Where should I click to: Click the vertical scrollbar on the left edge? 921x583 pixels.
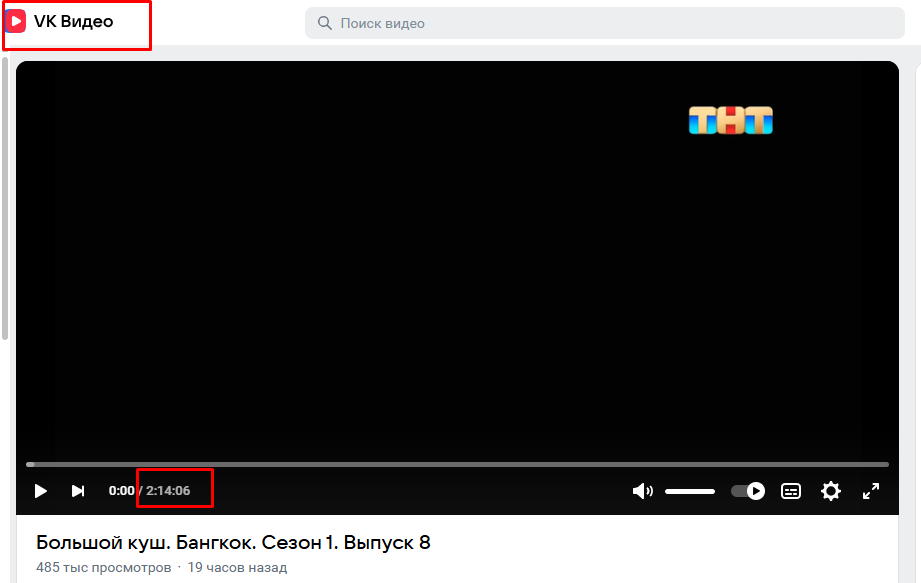(x=5, y=200)
